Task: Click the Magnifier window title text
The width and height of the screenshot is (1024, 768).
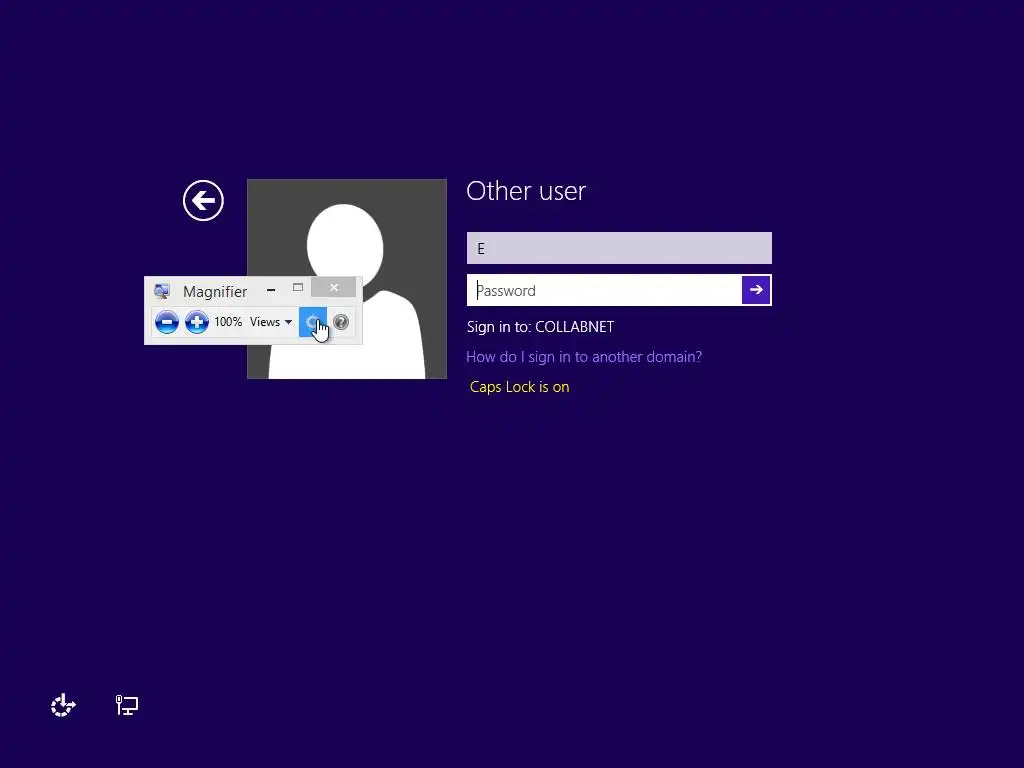Action: pyautogui.click(x=215, y=291)
